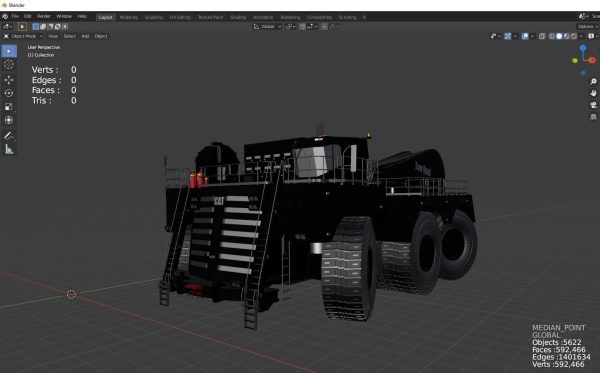
Task: Toggle viewport overlays
Action: 525,36
